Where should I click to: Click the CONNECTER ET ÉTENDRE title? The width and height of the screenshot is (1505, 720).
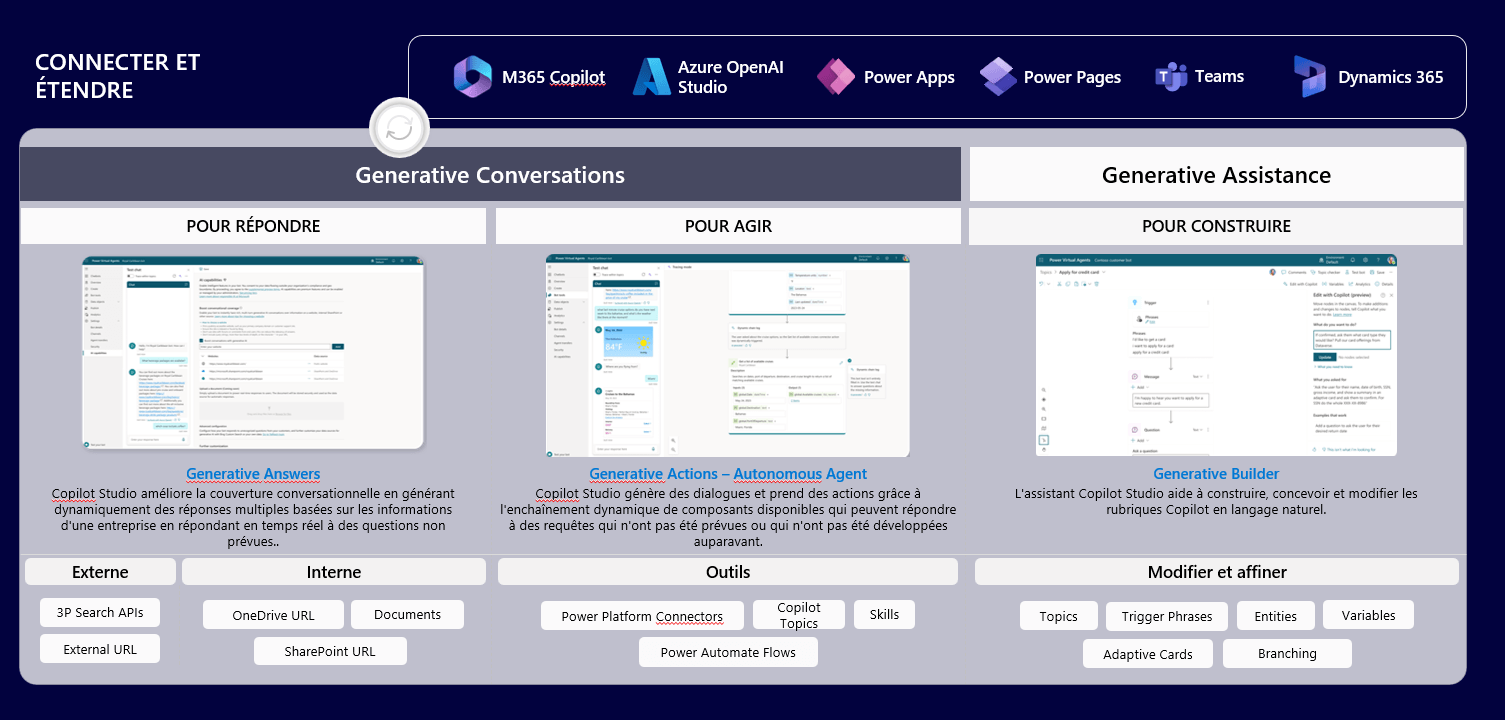pos(118,76)
